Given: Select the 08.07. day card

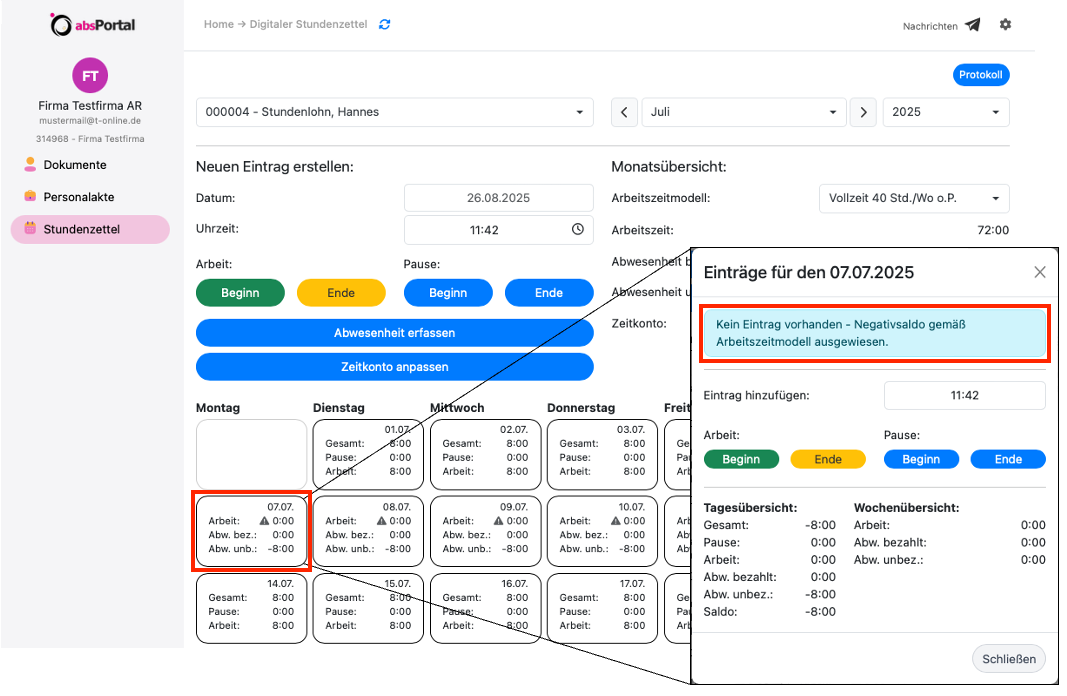Looking at the screenshot, I should pos(368,526).
